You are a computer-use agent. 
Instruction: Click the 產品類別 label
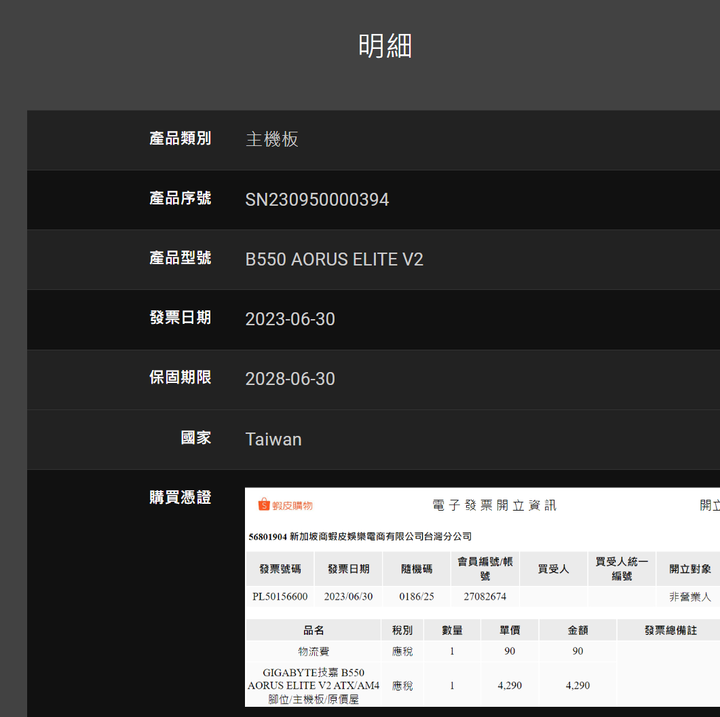pos(180,139)
